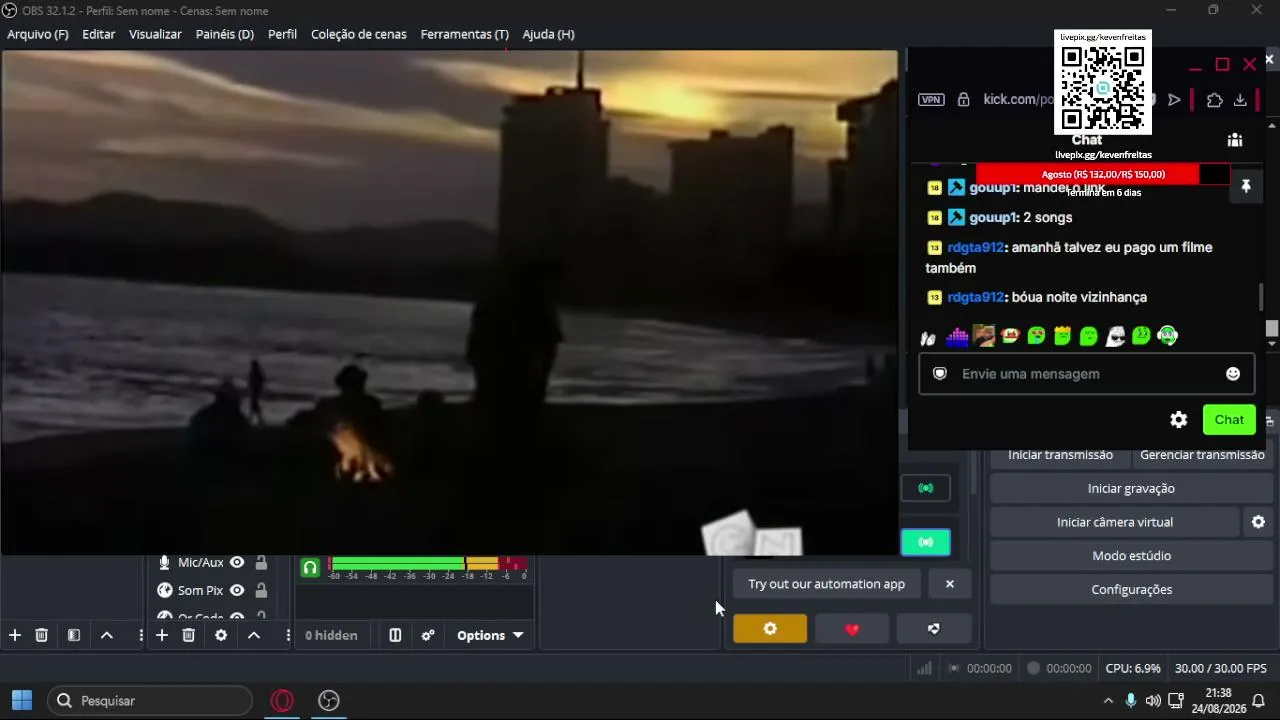
Task: Open the Ferramentas (T) menu
Action: pos(464,34)
